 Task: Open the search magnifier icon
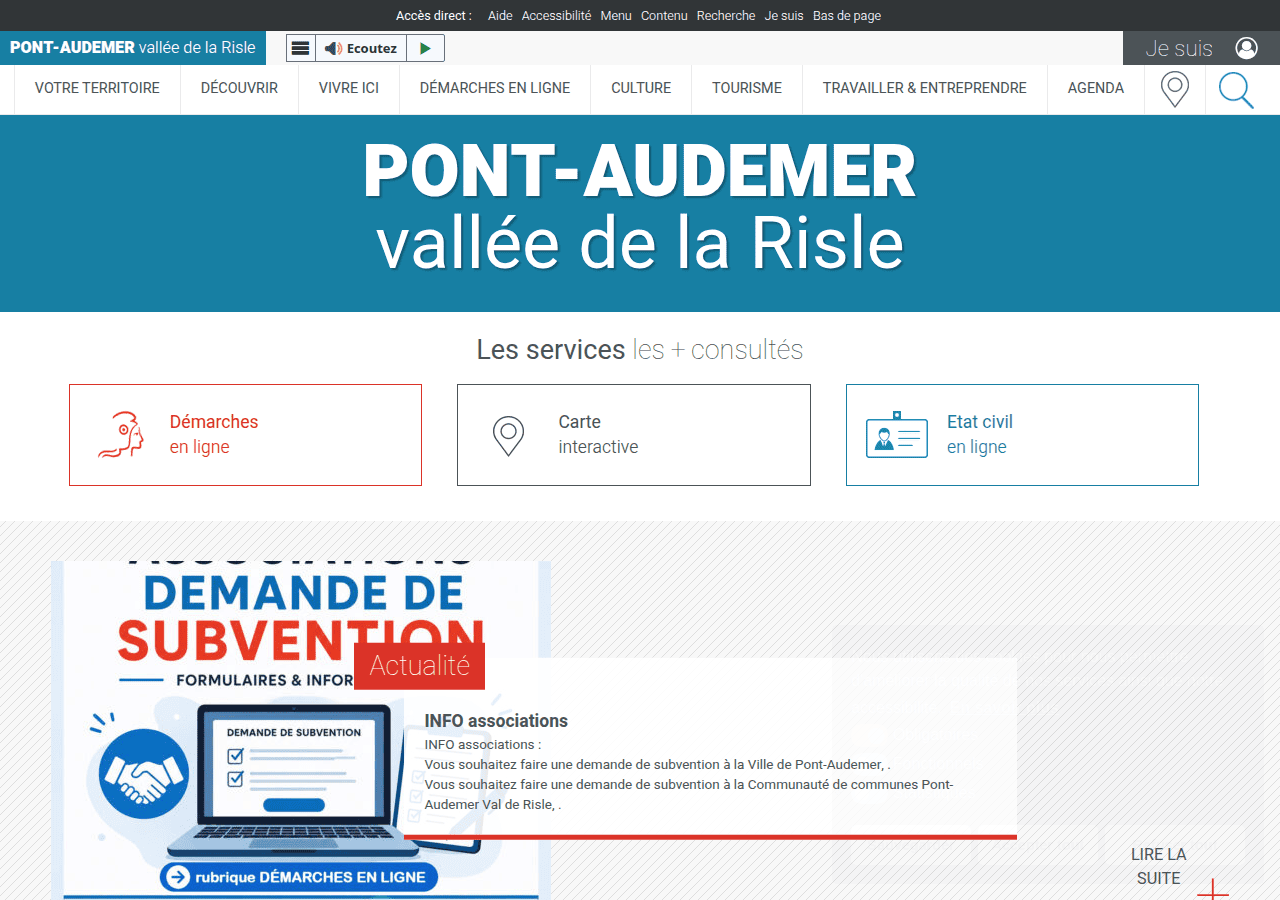click(x=1236, y=90)
